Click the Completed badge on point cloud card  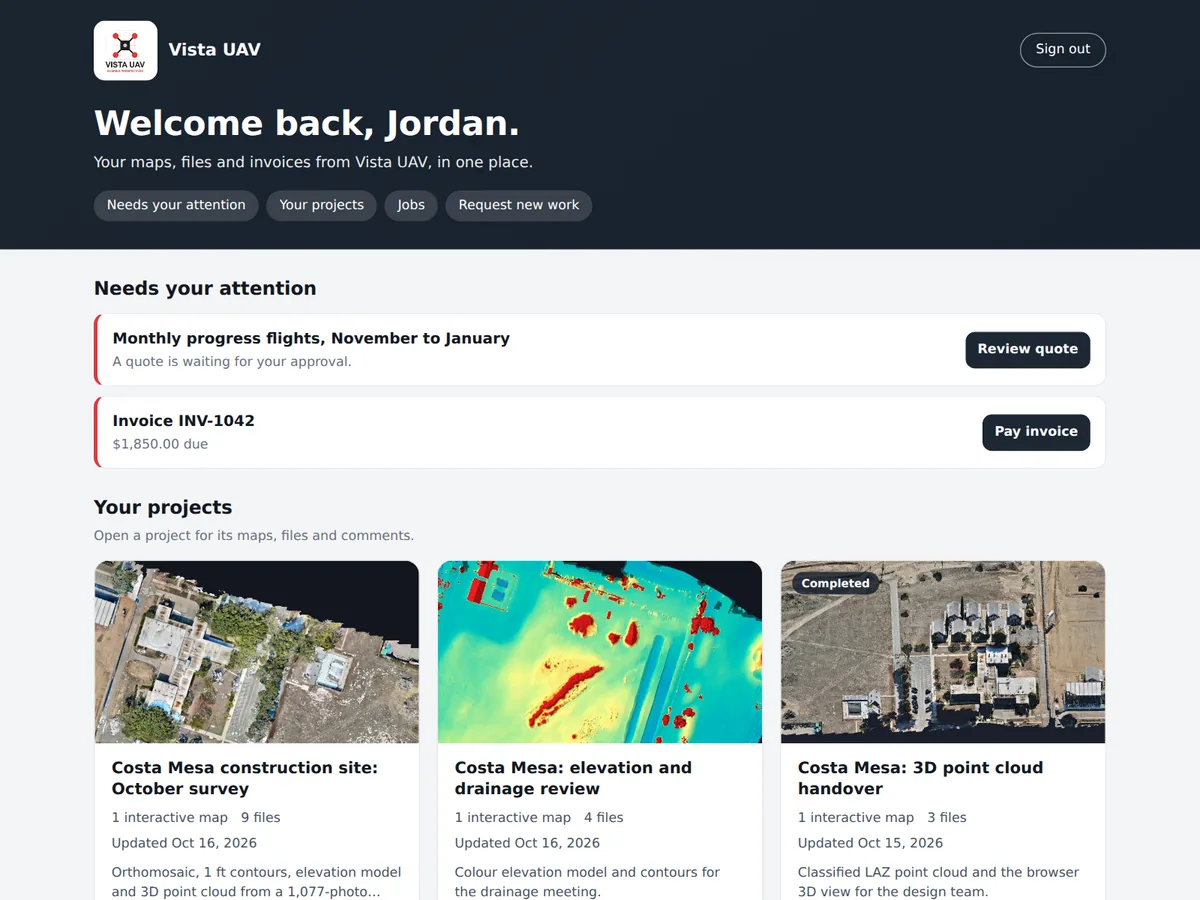tap(835, 583)
